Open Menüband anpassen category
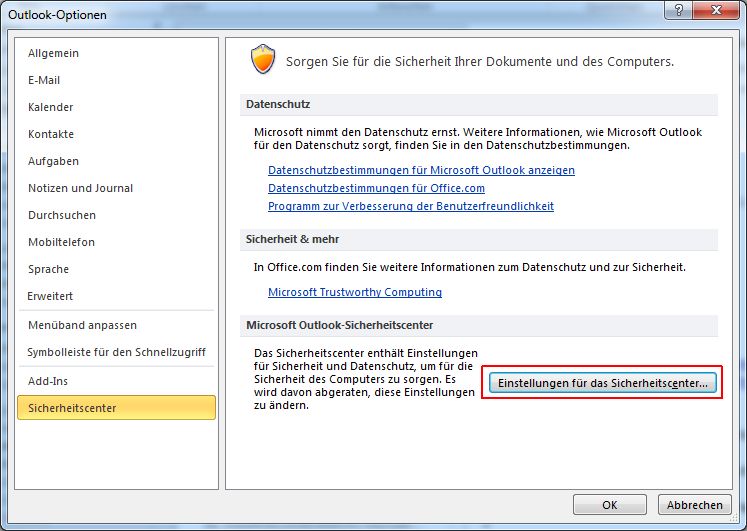 click(x=82, y=325)
